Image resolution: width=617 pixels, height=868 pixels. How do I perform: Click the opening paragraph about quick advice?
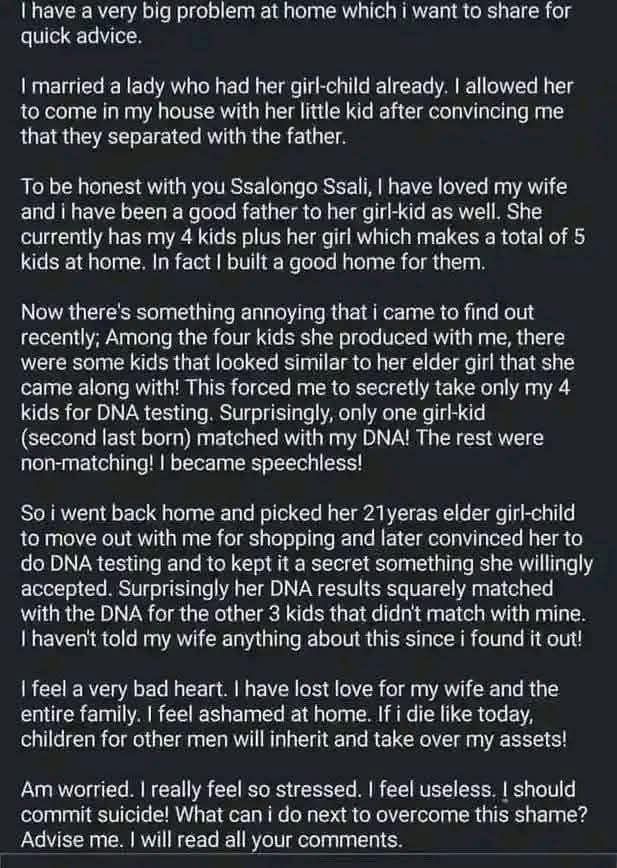tap(295, 23)
